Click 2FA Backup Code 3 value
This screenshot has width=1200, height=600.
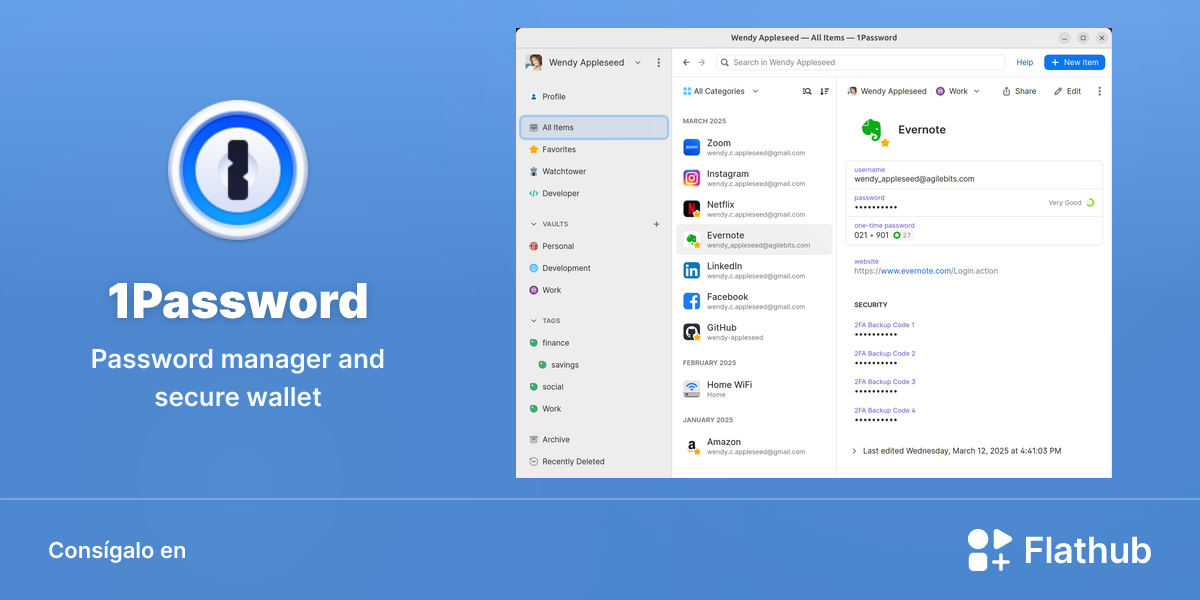tap(877, 392)
